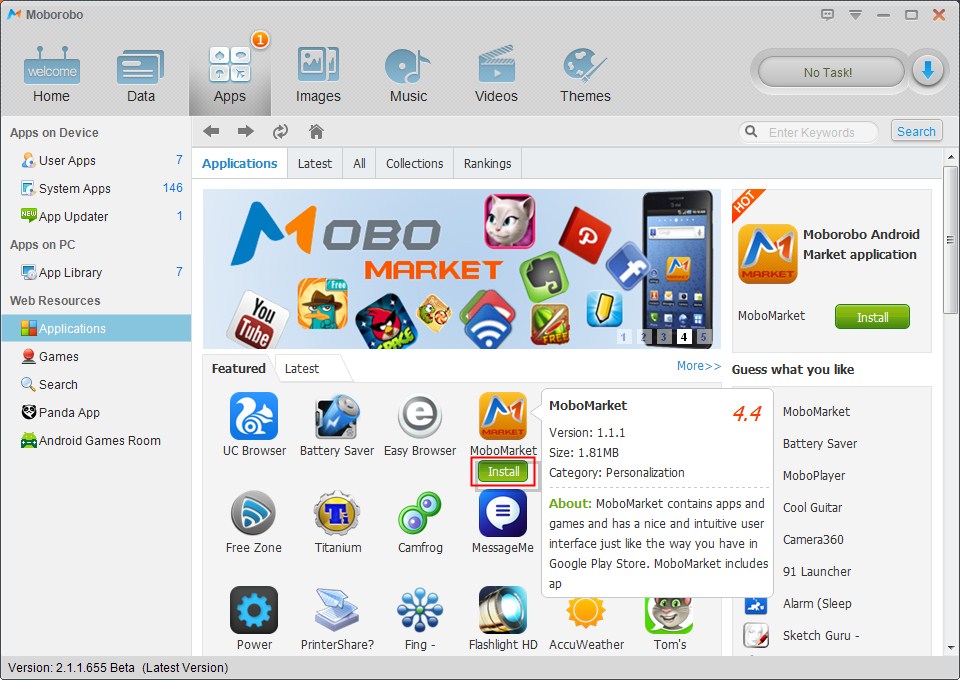This screenshot has height=680, width=960.
Task: Open 91 Launcher in recommendations
Action: coord(817,572)
